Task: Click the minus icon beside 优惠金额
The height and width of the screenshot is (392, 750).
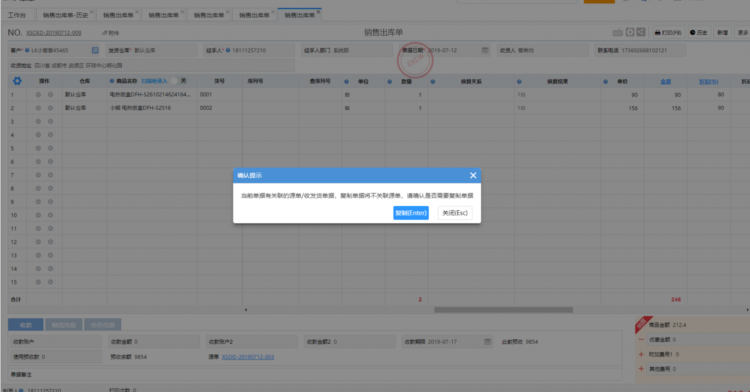Action: (x=641, y=339)
